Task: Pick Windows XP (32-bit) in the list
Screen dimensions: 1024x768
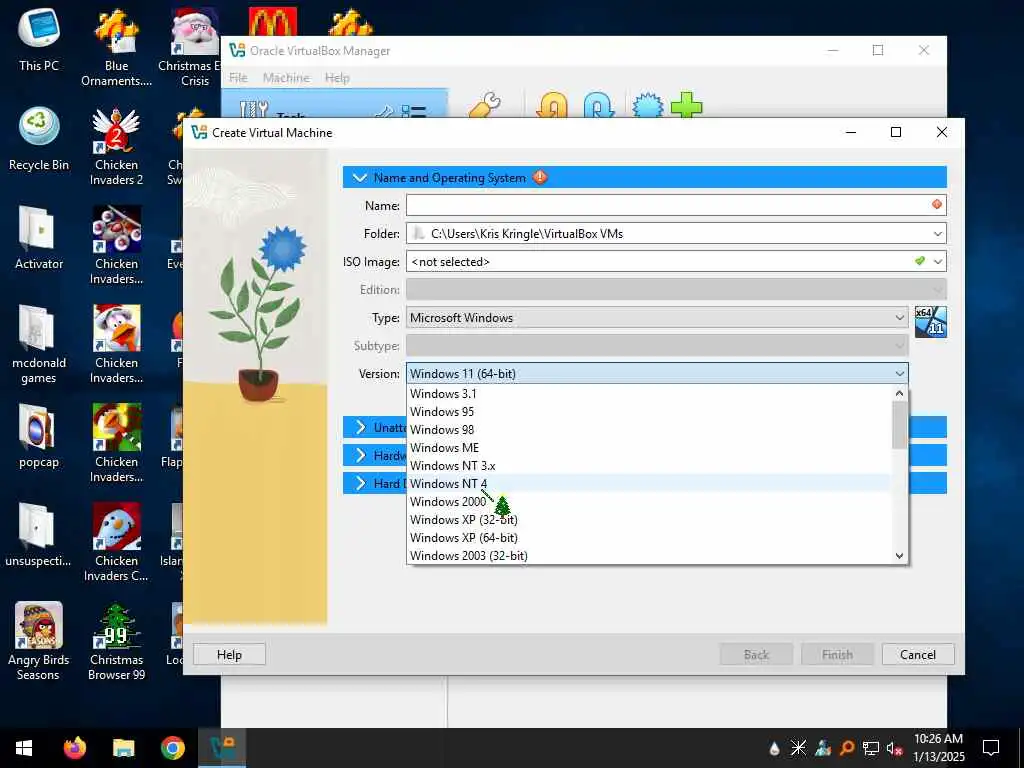Action: 649,520
